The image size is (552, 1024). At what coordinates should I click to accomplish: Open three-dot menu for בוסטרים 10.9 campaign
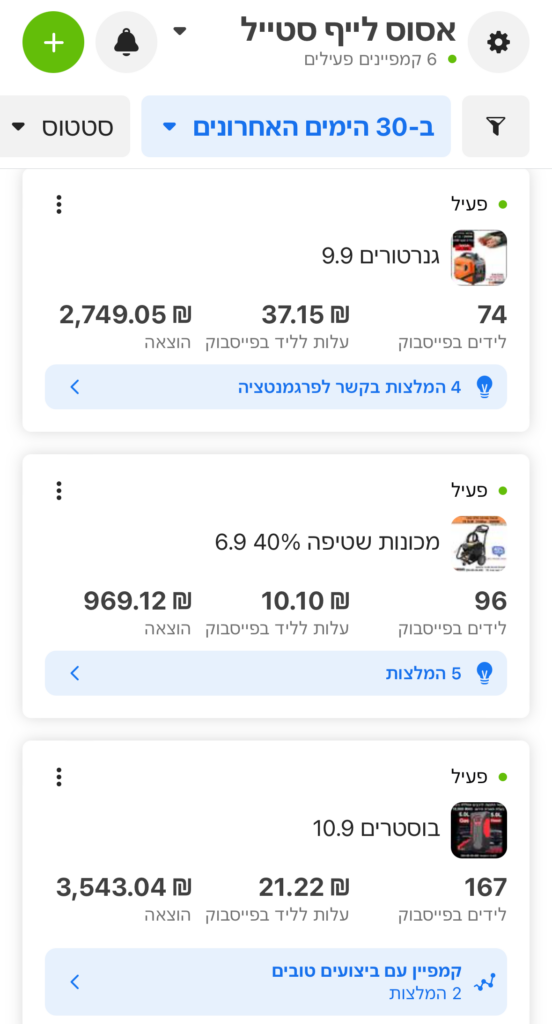click(59, 776)
